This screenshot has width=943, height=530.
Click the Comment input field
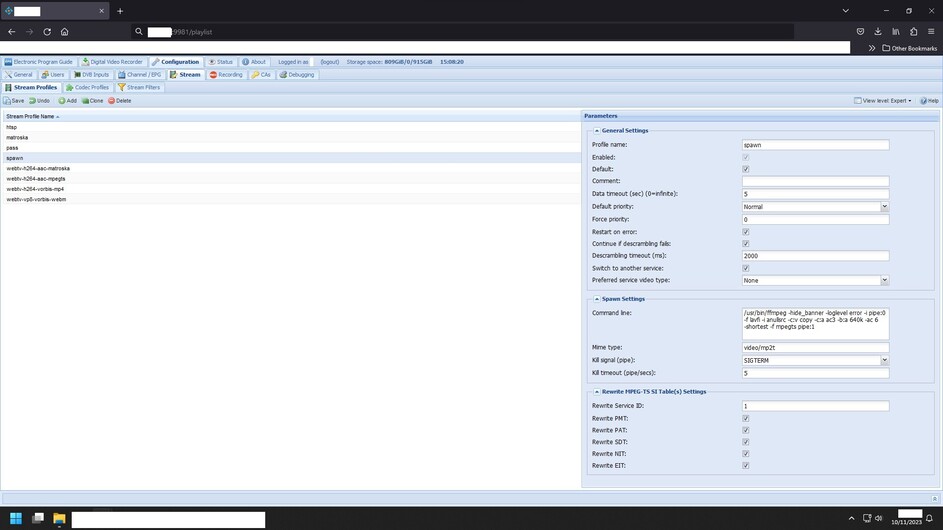815,181
